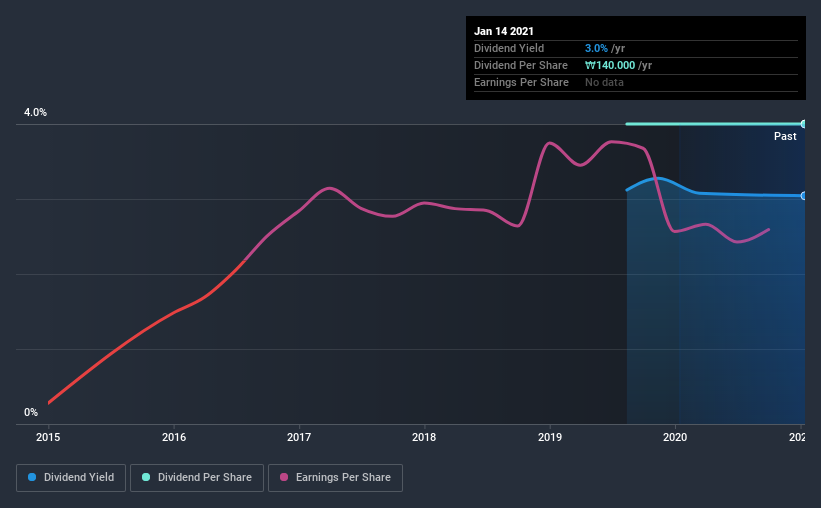Click the teal Dividend Per Share legend dot
821x508 pixels.
coord(146,477)
